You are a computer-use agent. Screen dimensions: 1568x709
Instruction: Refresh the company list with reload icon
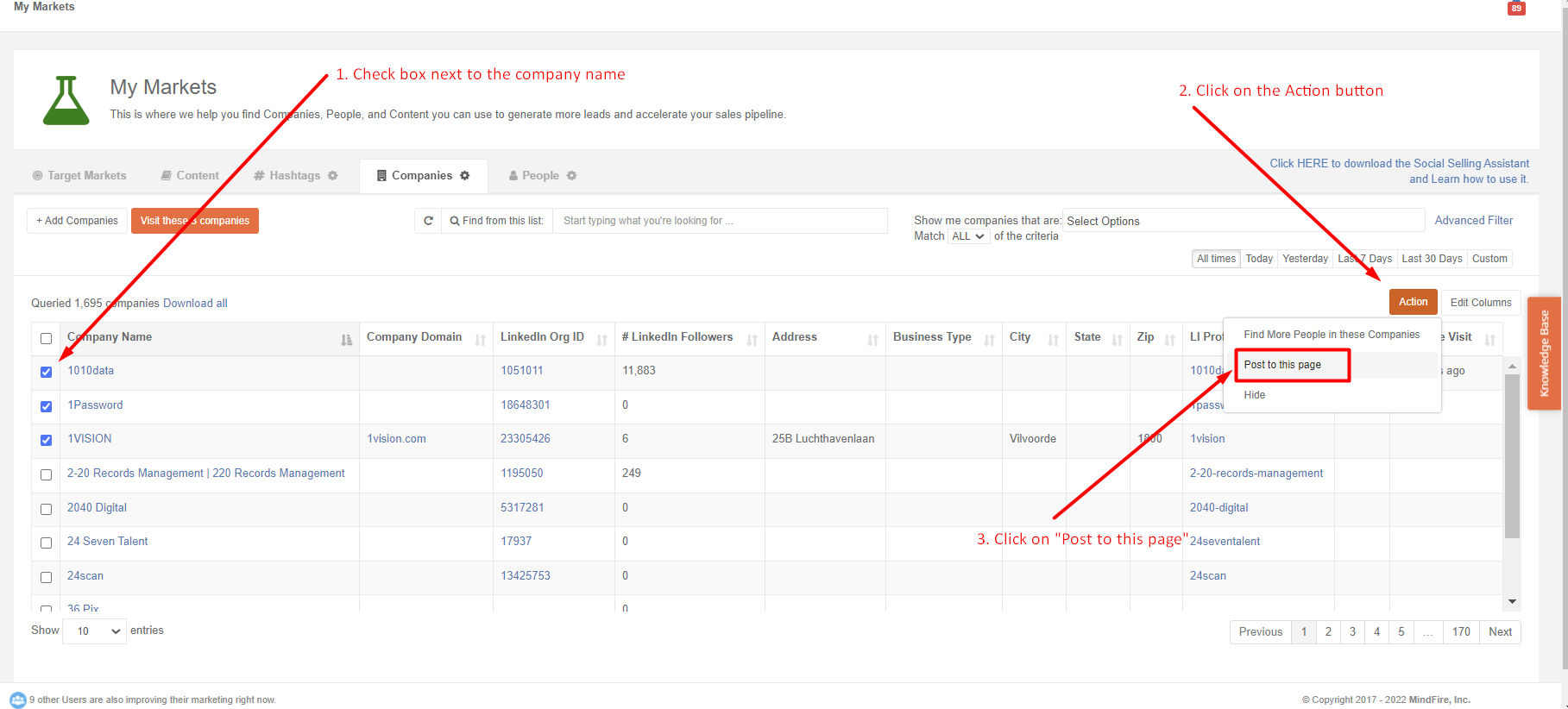coord(428,221)
